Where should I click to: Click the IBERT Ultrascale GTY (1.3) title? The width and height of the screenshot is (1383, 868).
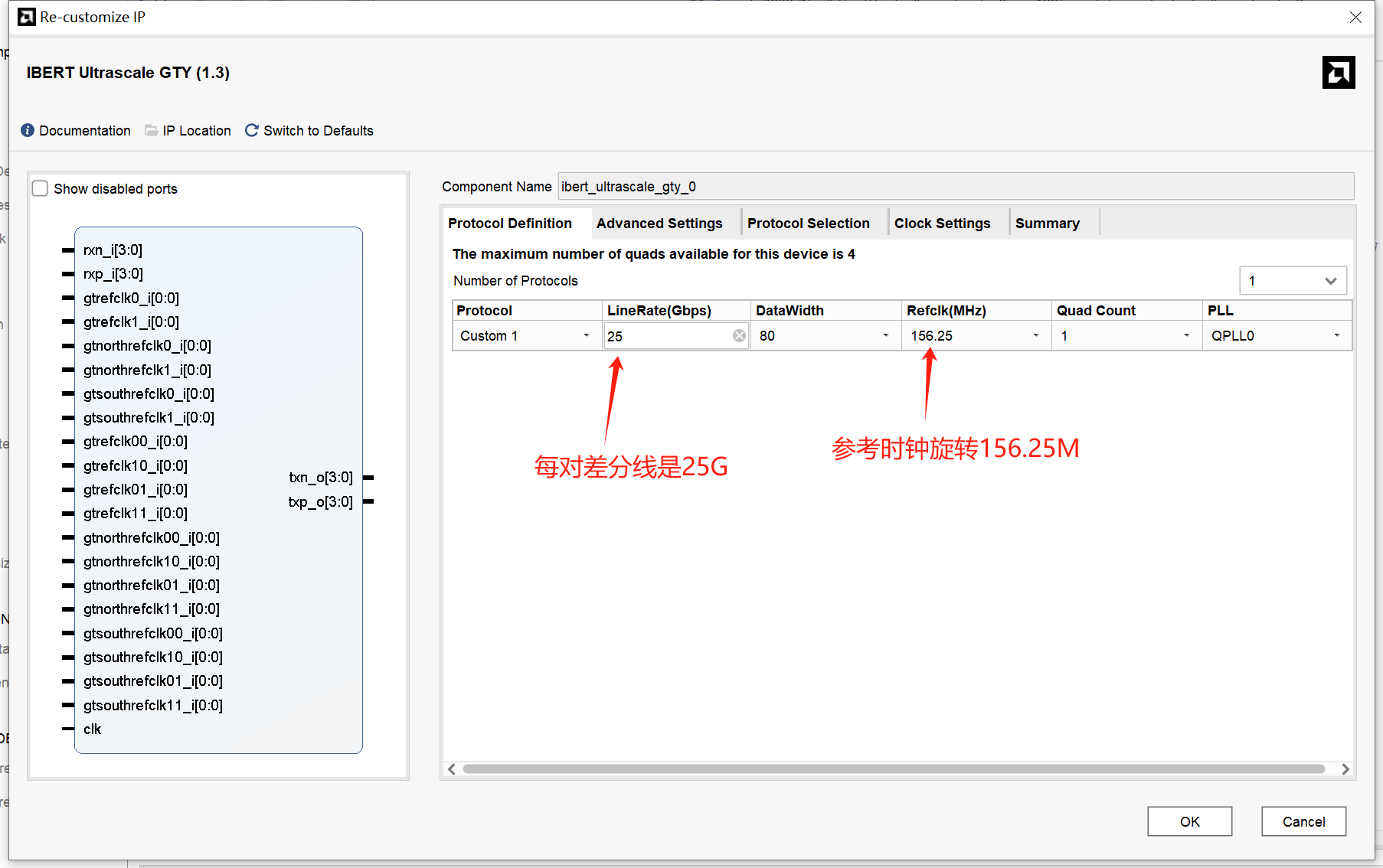(x=128, y=72)
